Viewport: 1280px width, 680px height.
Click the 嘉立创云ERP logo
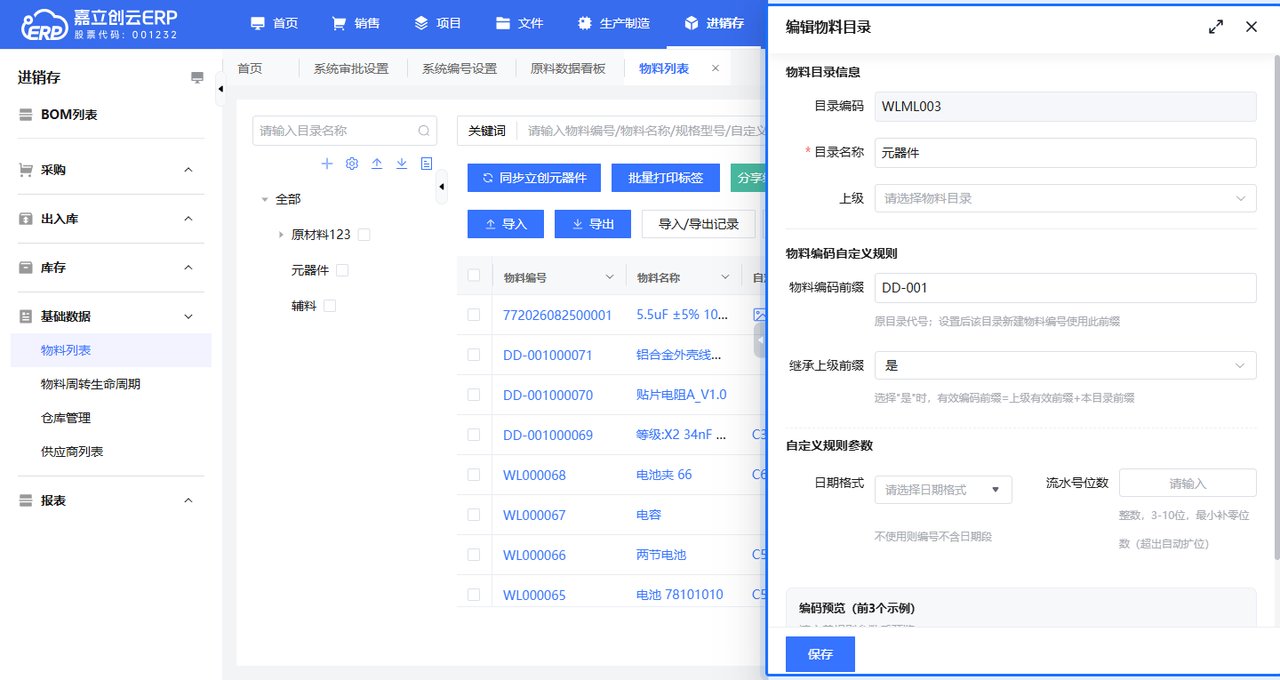coord(100,24)
